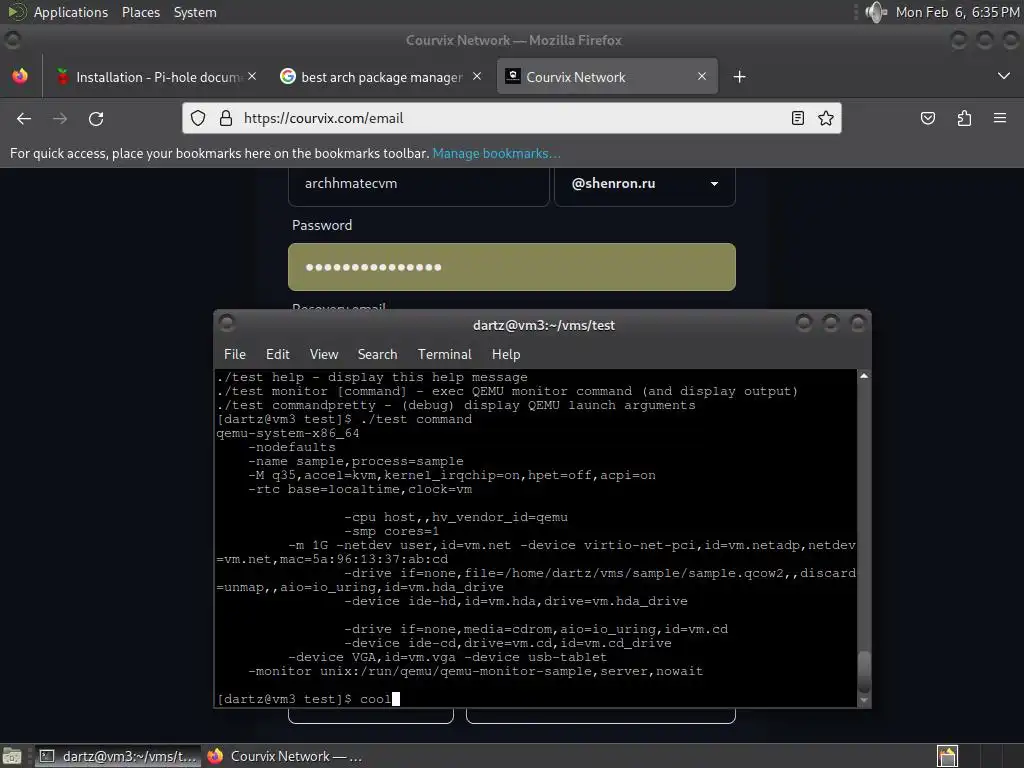This screenshot has height=768, width=1024.
Task: Click the show desktop icon in bottom panel
Action: click(12, 756)
